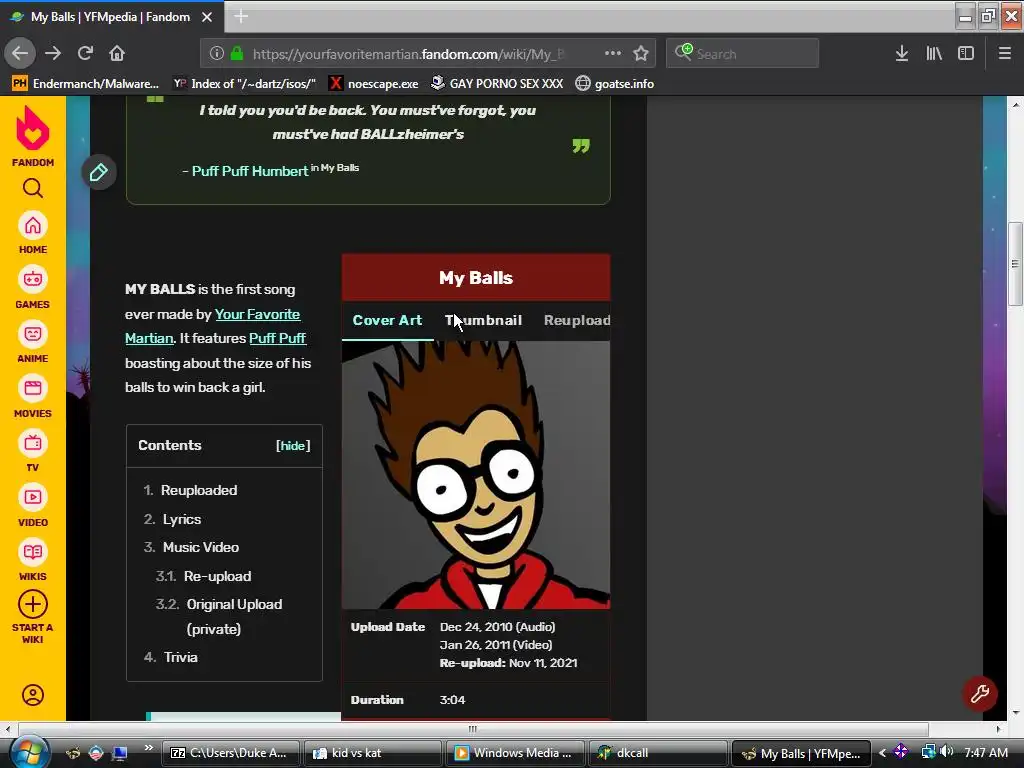Open the user profile icon in sidebar
Viewport: 1024px width, 768px height.
33,695
